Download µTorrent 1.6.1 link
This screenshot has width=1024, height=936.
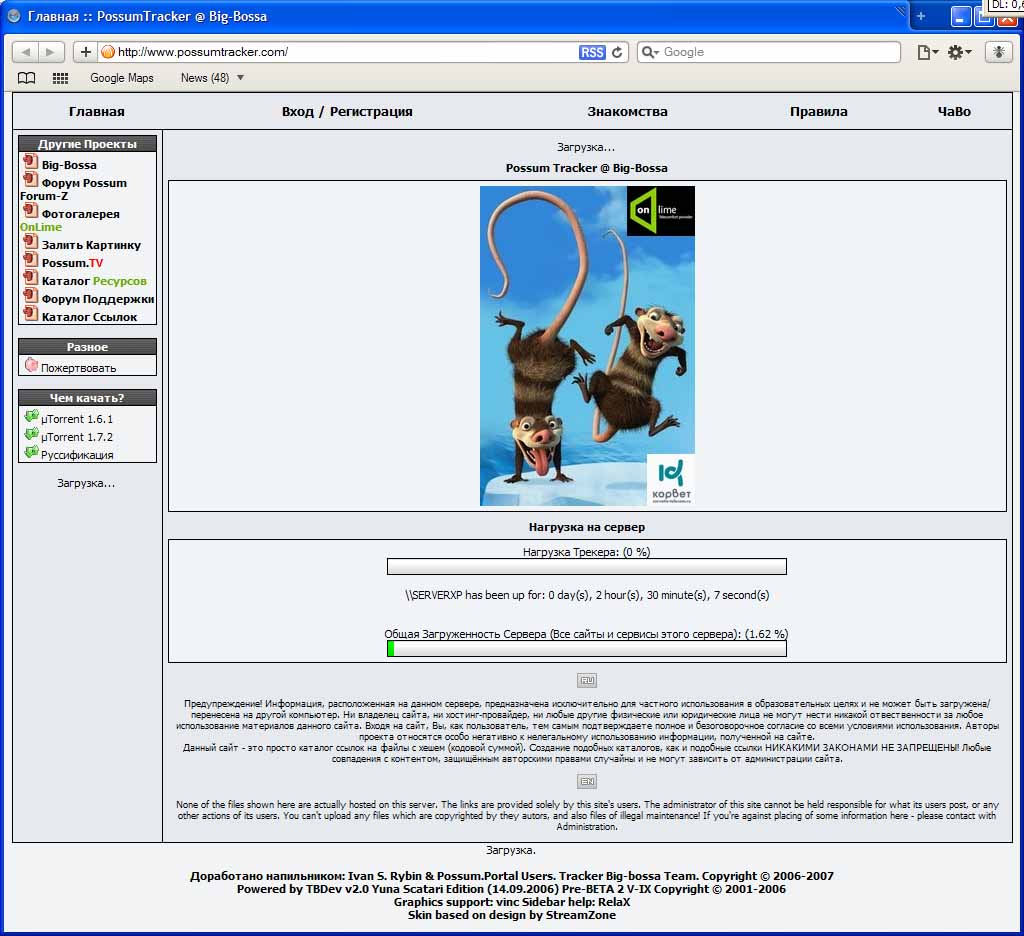coord(76,419)
